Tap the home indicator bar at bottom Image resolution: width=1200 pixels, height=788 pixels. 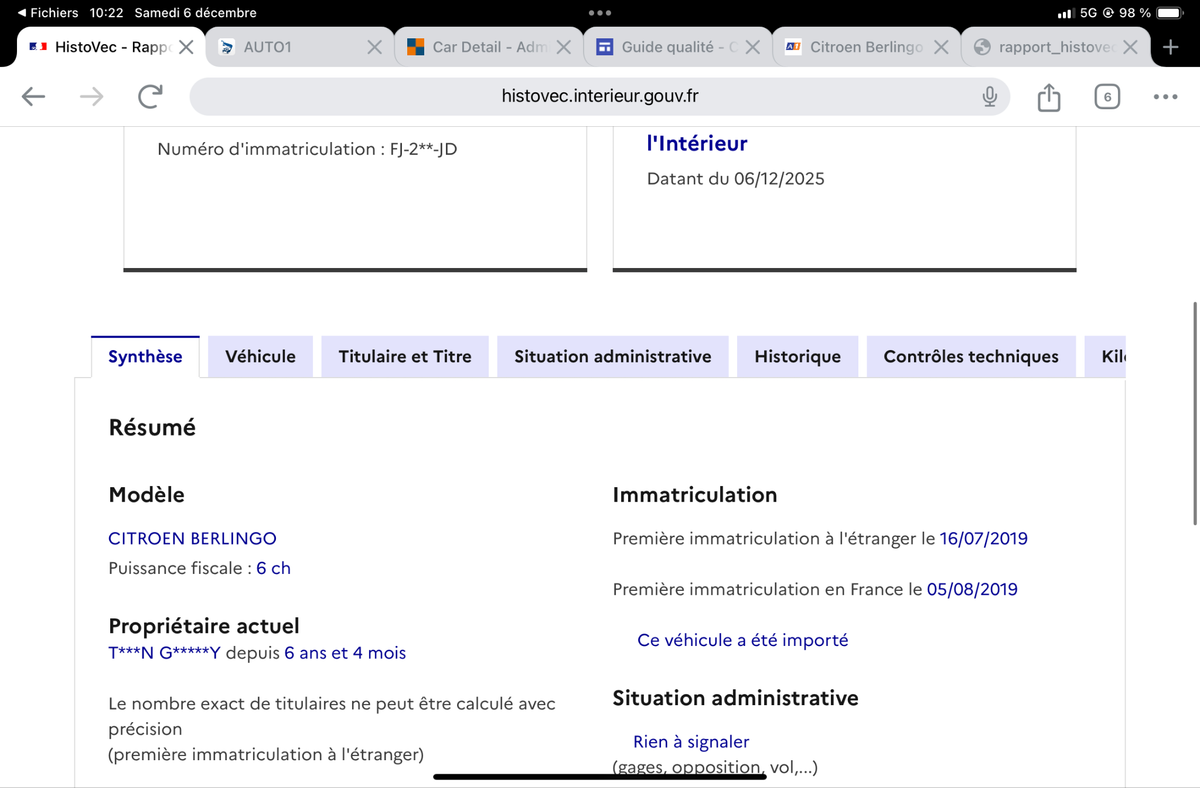(x=600, y=776)
